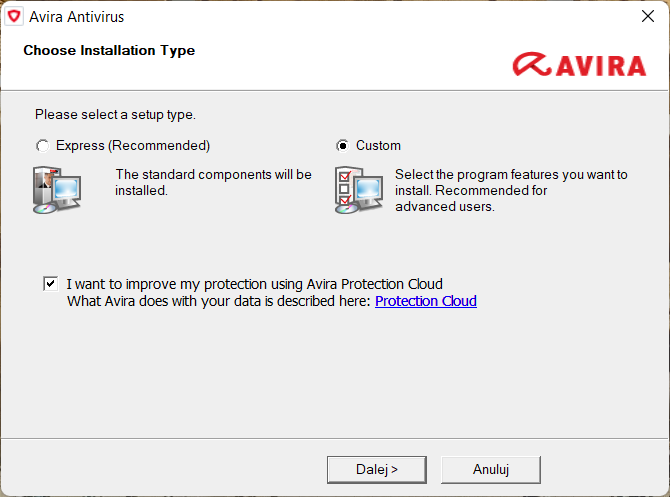670x497 pixels.
Task: Cancel setup with the Anuluj button
Action: [x=491, y=468]
